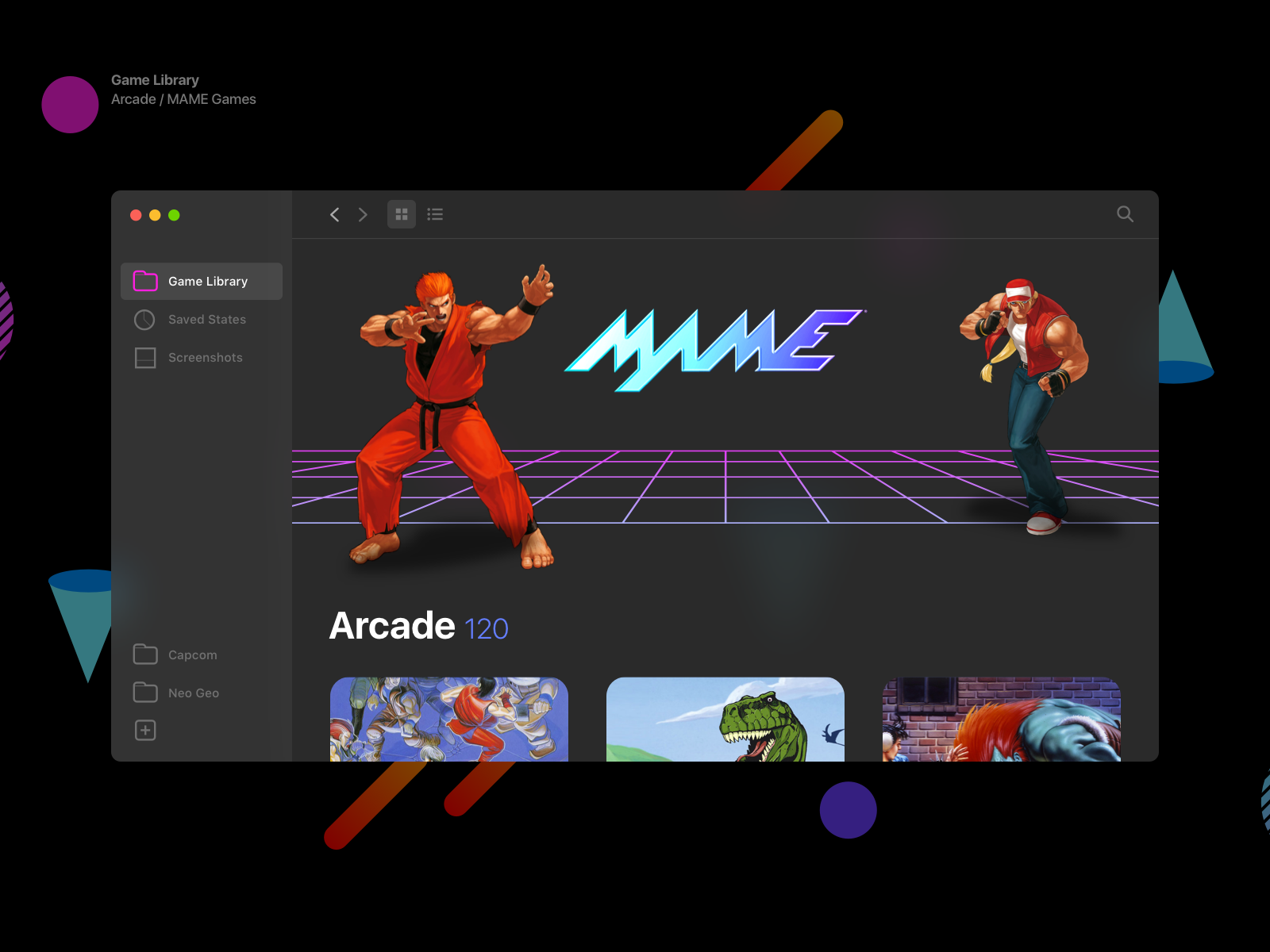1270x952 pixels.
Task: Click the Game Library title above the window
Action: click(x=155, y=80)
